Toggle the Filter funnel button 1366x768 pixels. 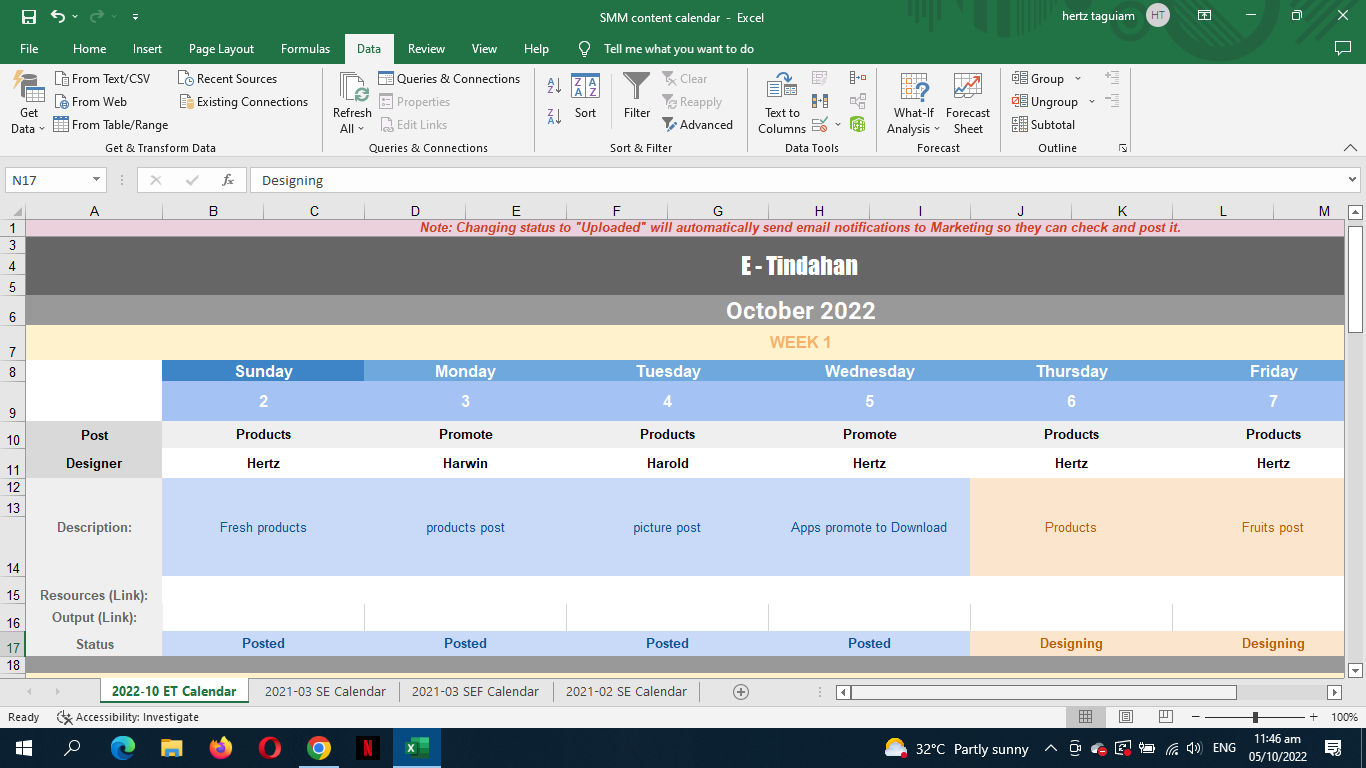(x=637, y=96)
